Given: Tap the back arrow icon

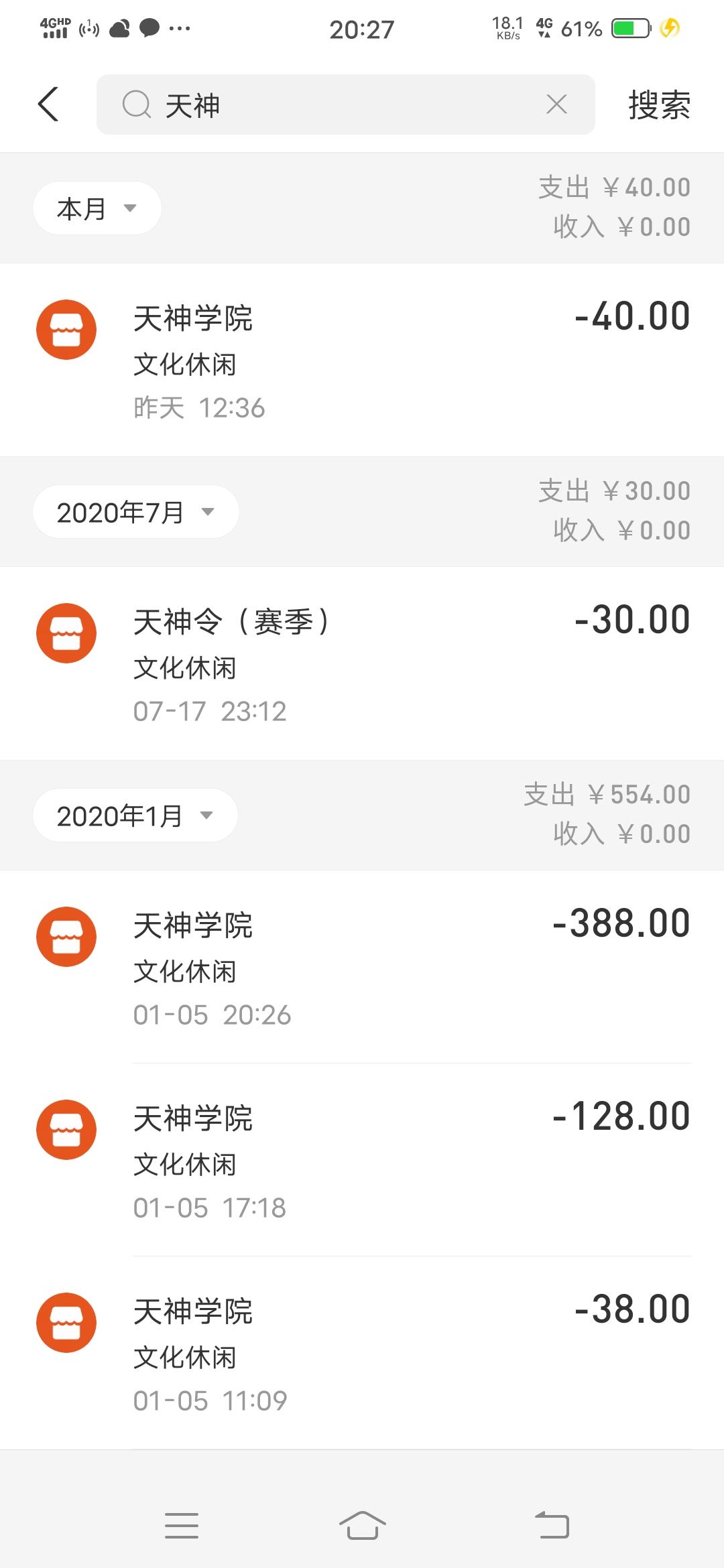Looking at the screenshot, I should click(x=48, y=105).
